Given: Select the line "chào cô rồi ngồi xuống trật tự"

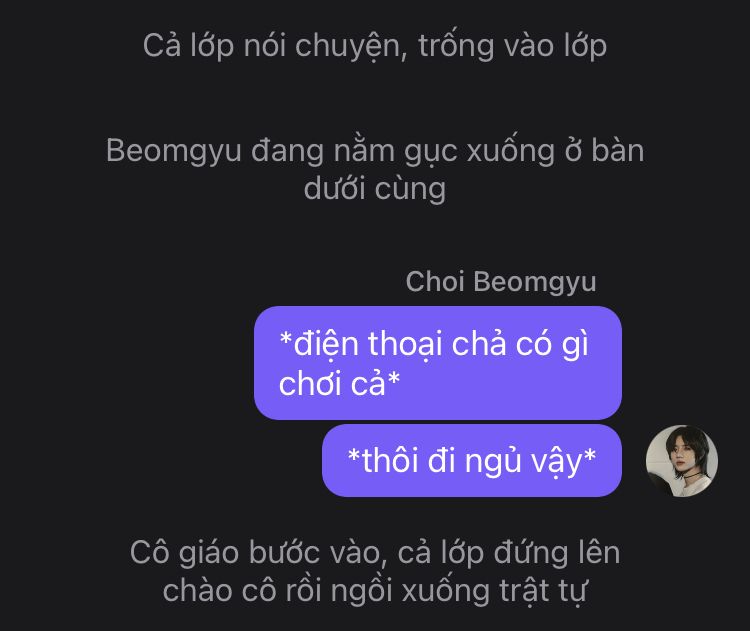Looking at the screenshot, I should 375,591.
